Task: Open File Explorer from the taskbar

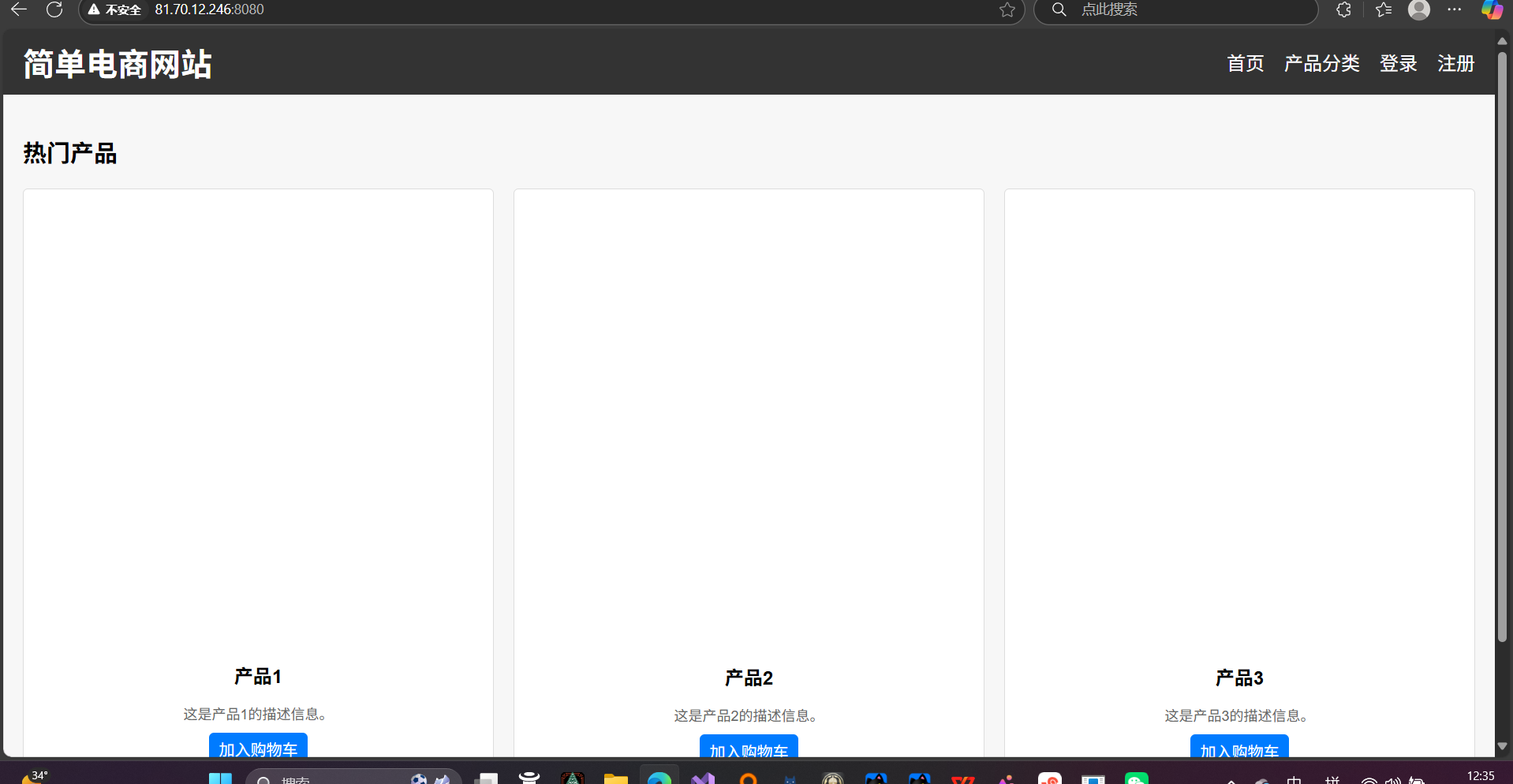Action: tap(616, 778)
